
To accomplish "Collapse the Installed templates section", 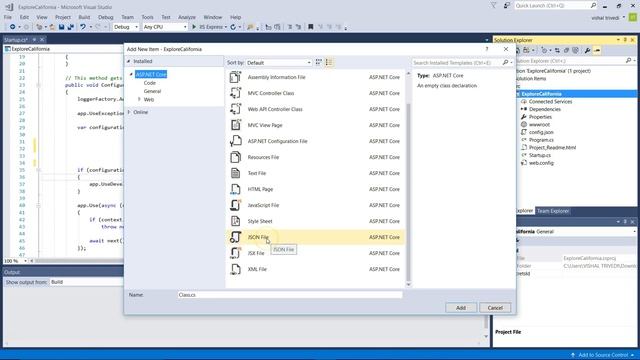I will [129, 61].
